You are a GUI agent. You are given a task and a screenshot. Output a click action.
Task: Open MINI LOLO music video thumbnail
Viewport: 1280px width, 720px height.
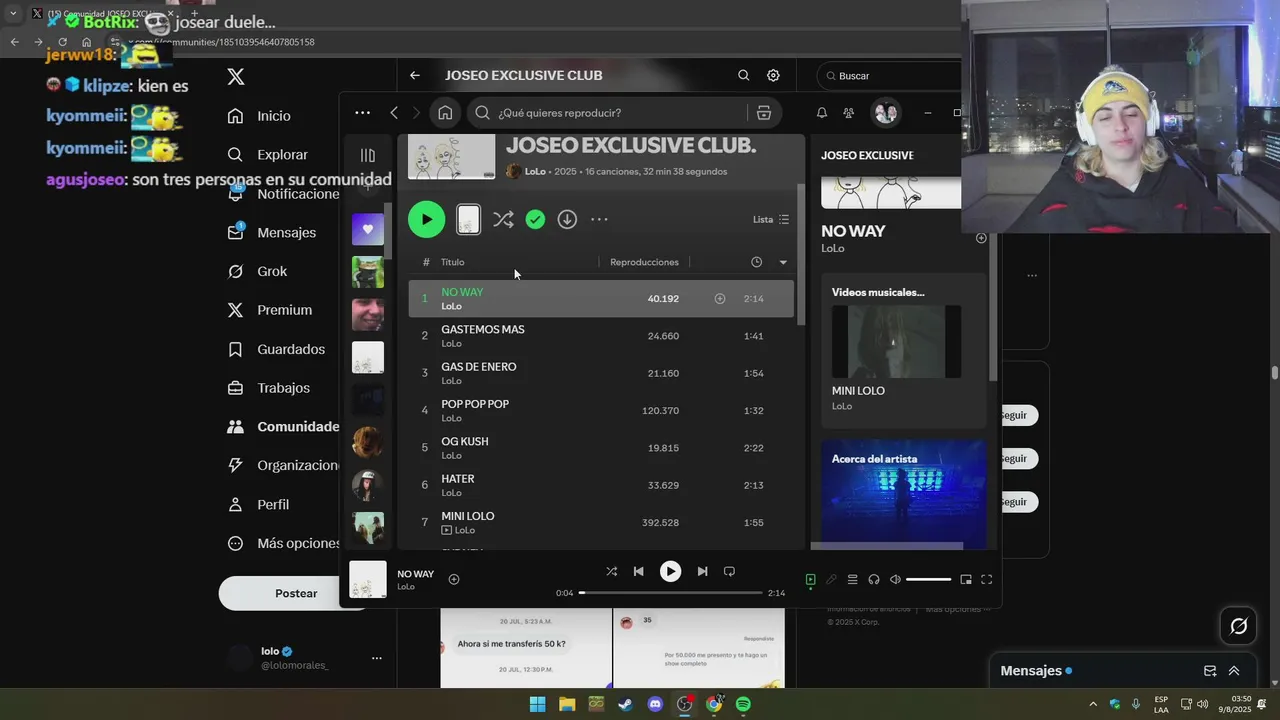tap(896, 341)
